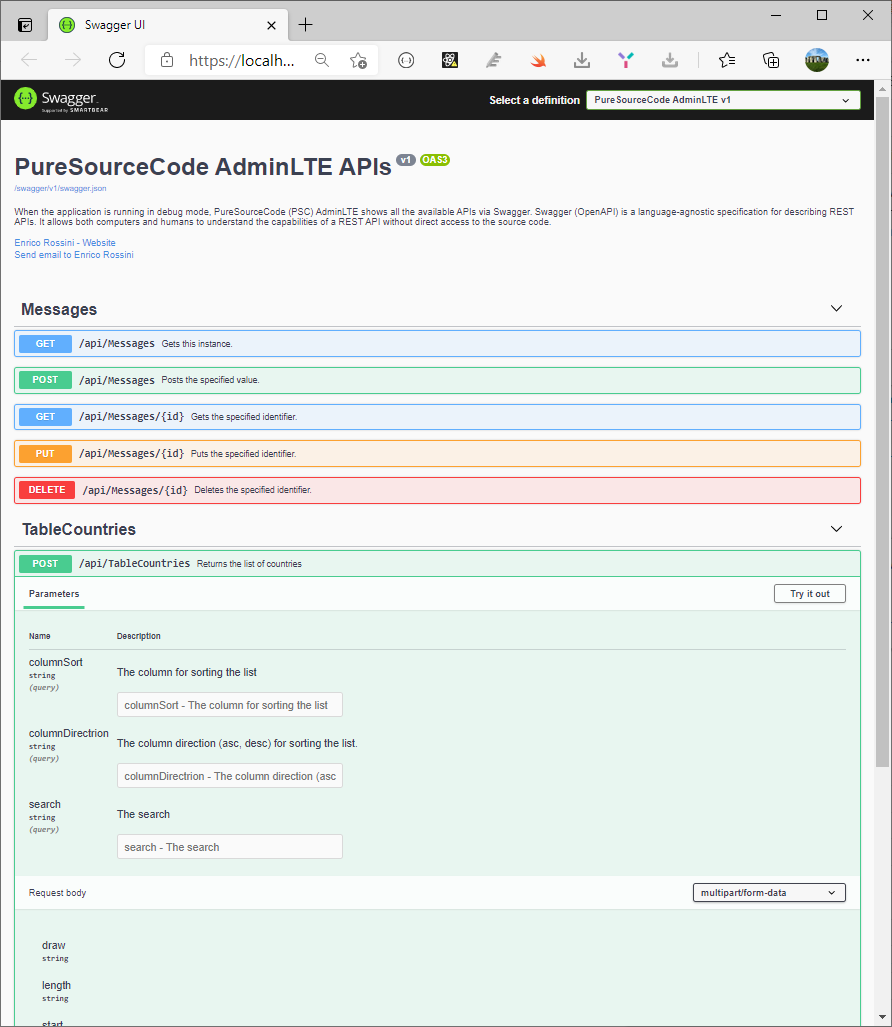Collapse the TableCountries section chevron
892x1027 pixels.
pyautogui.click(x=836, y=529)
